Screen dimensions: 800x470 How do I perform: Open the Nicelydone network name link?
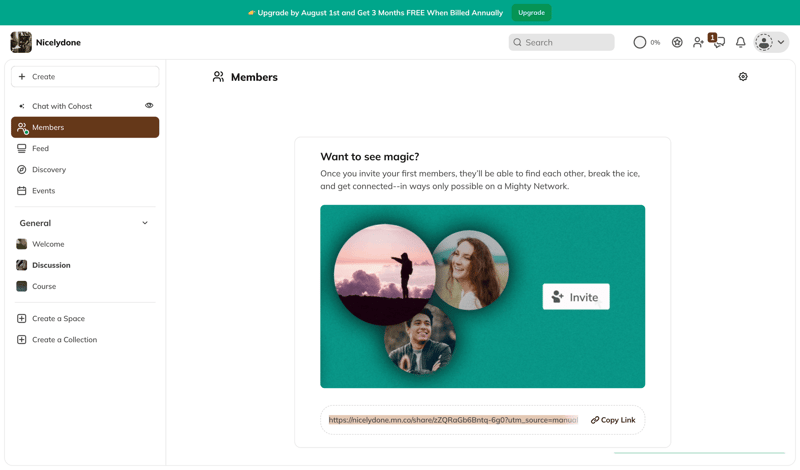(58, 42)
